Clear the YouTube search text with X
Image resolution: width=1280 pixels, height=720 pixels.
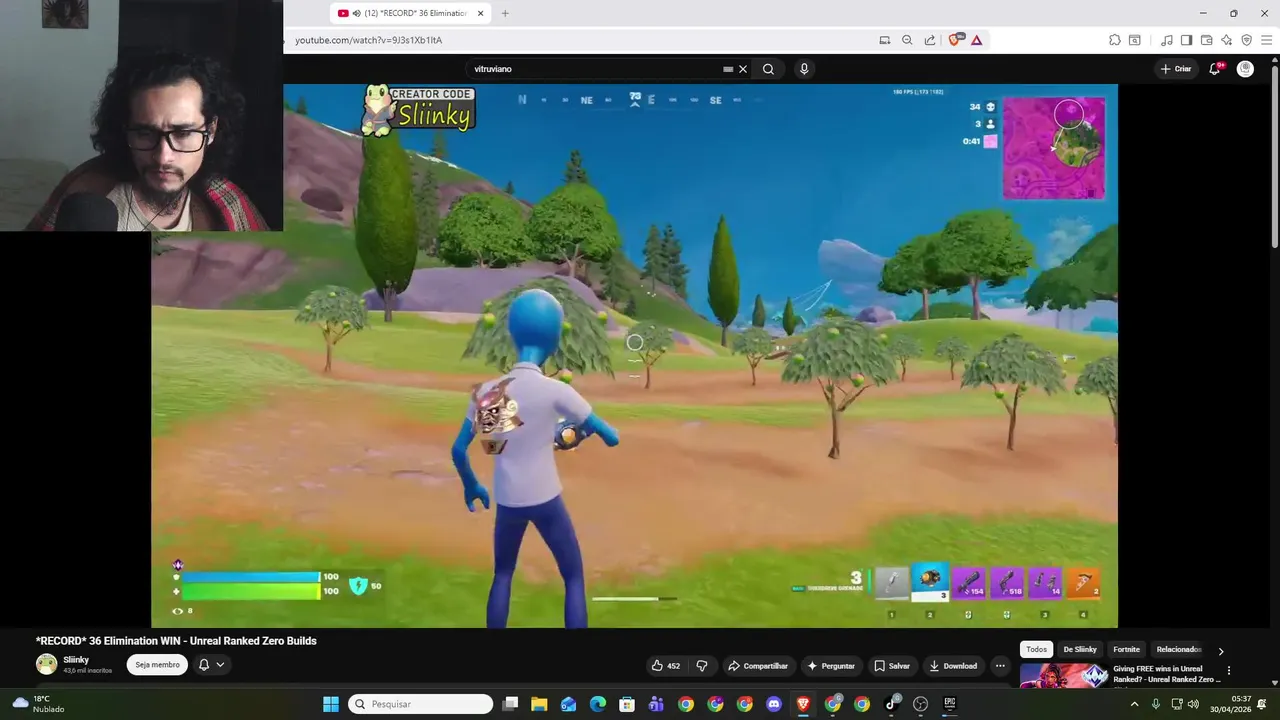pyautogui.click(x=743, y=69)
